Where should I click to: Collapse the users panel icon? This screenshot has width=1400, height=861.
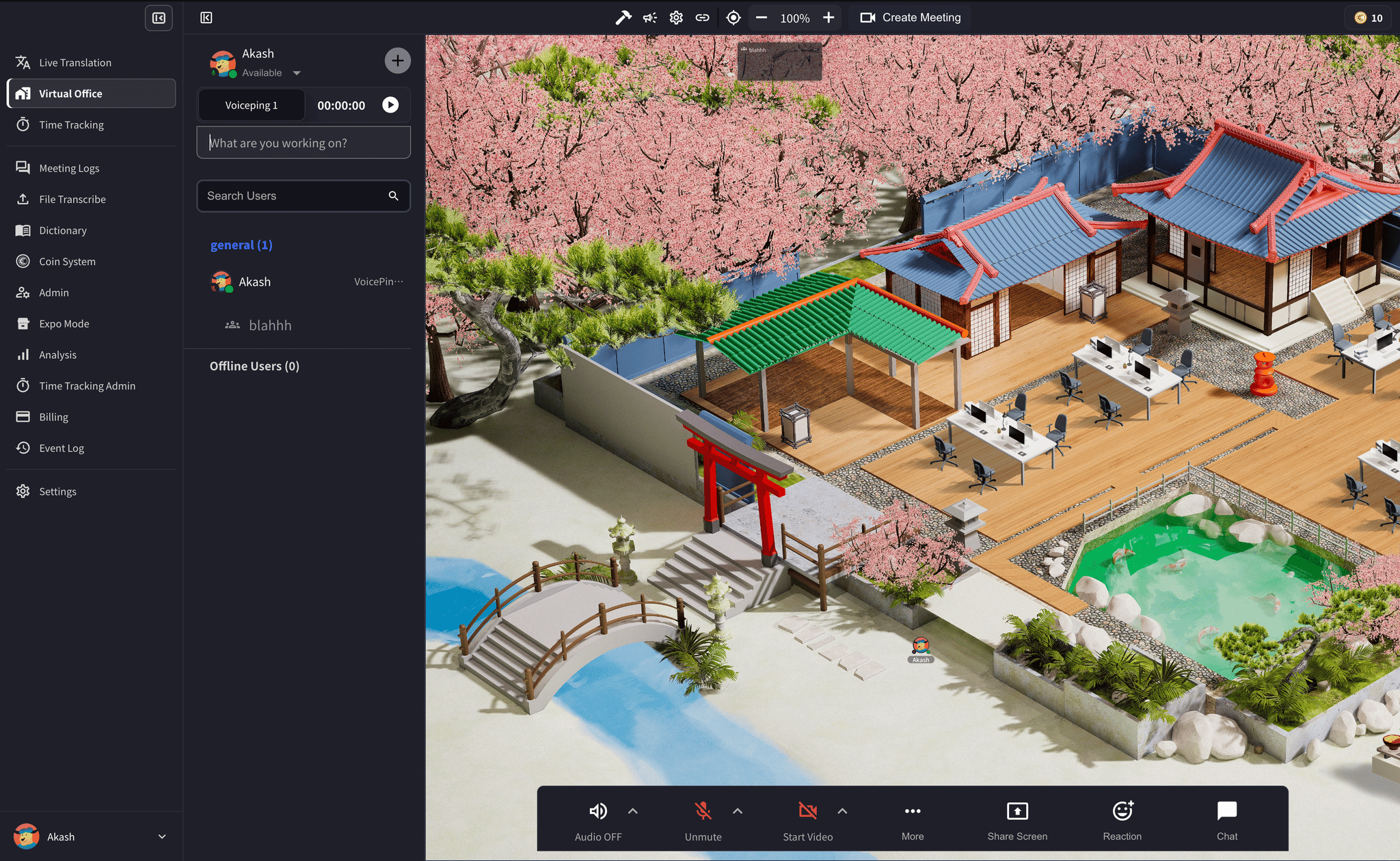(x=206, y=18)
